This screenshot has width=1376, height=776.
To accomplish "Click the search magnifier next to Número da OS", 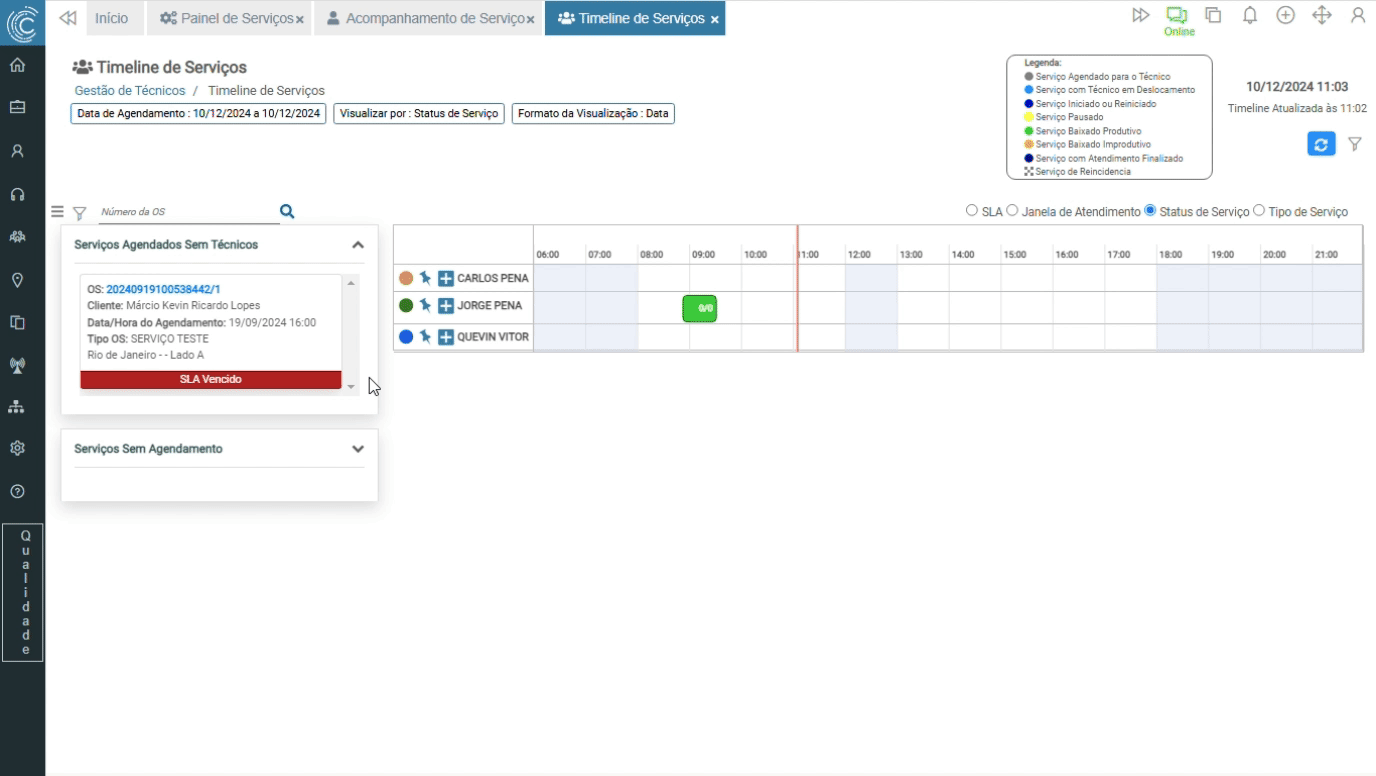I will (x=287, y=211).
